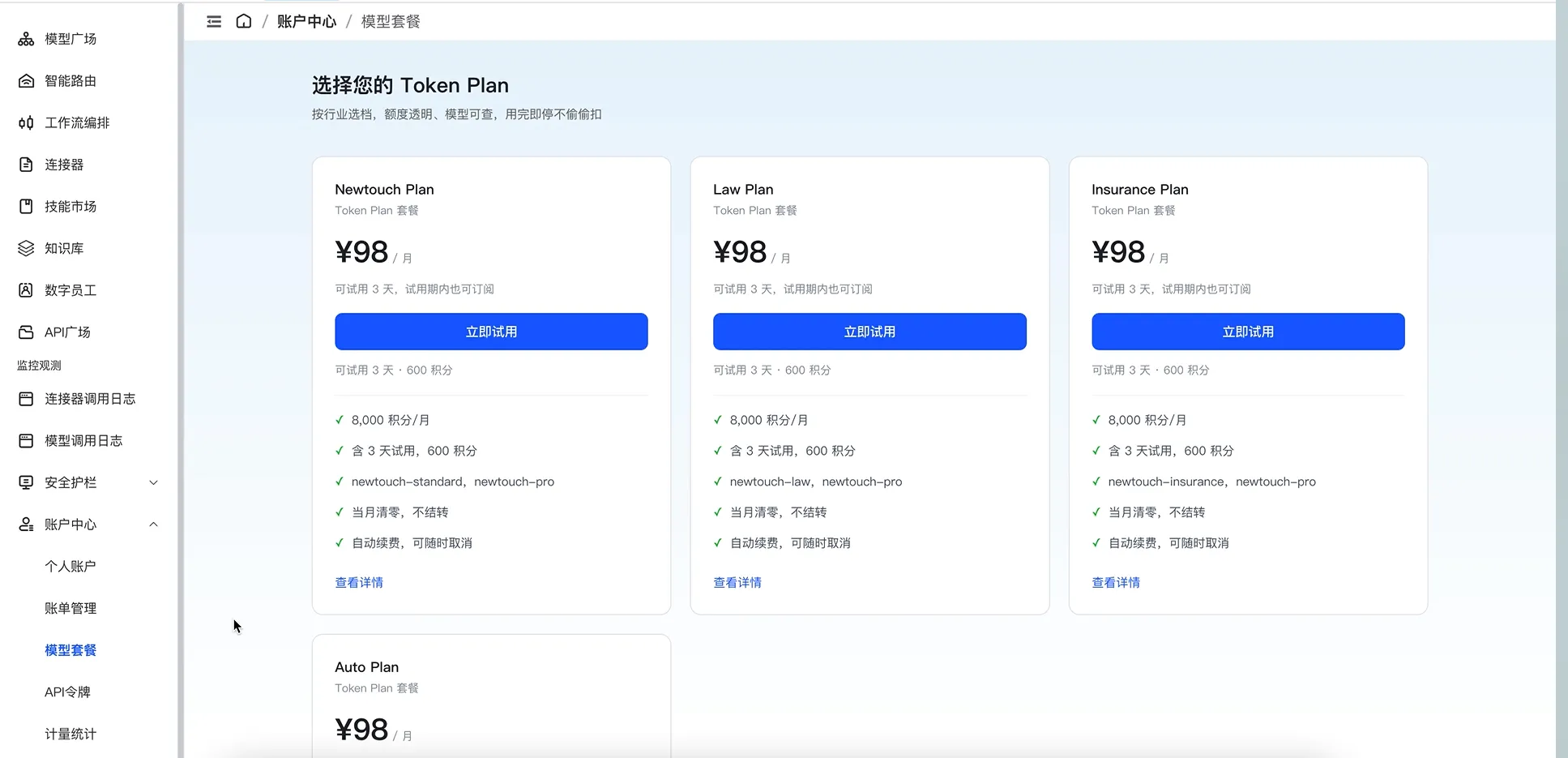View details of Law Plan
Screen dimensions: 1568x758
point(737,583)
